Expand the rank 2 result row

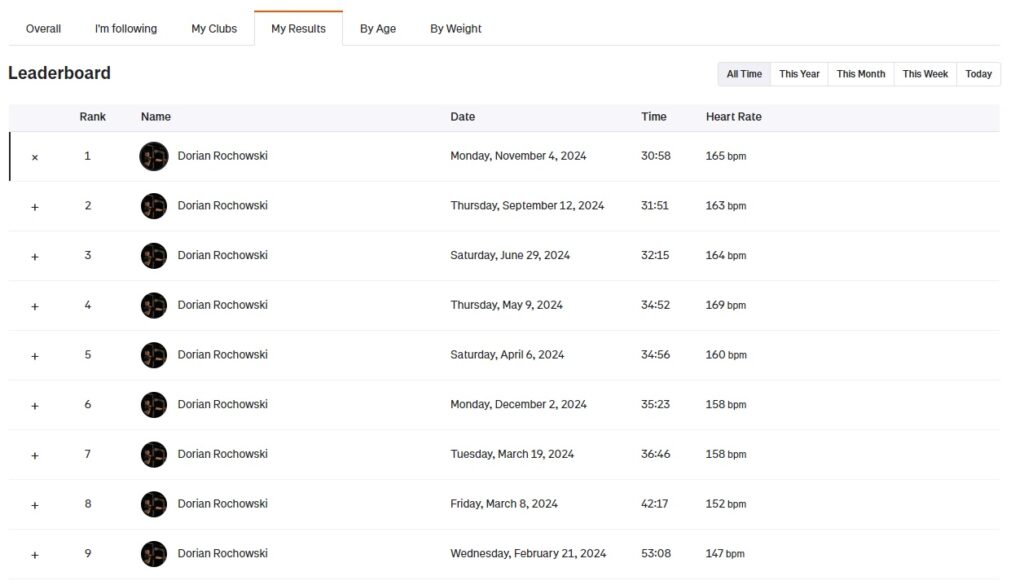35,207
